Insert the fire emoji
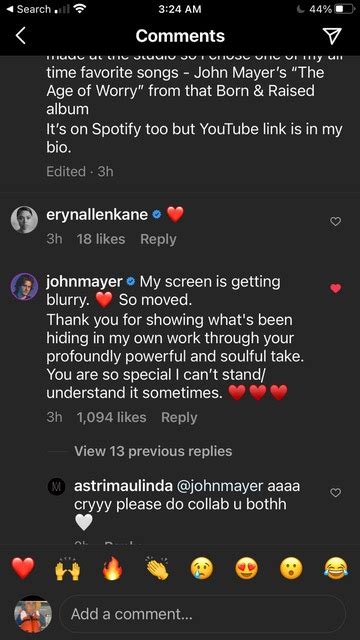The image size is (360, 640). pyautogui.click(x=112, y=568)
